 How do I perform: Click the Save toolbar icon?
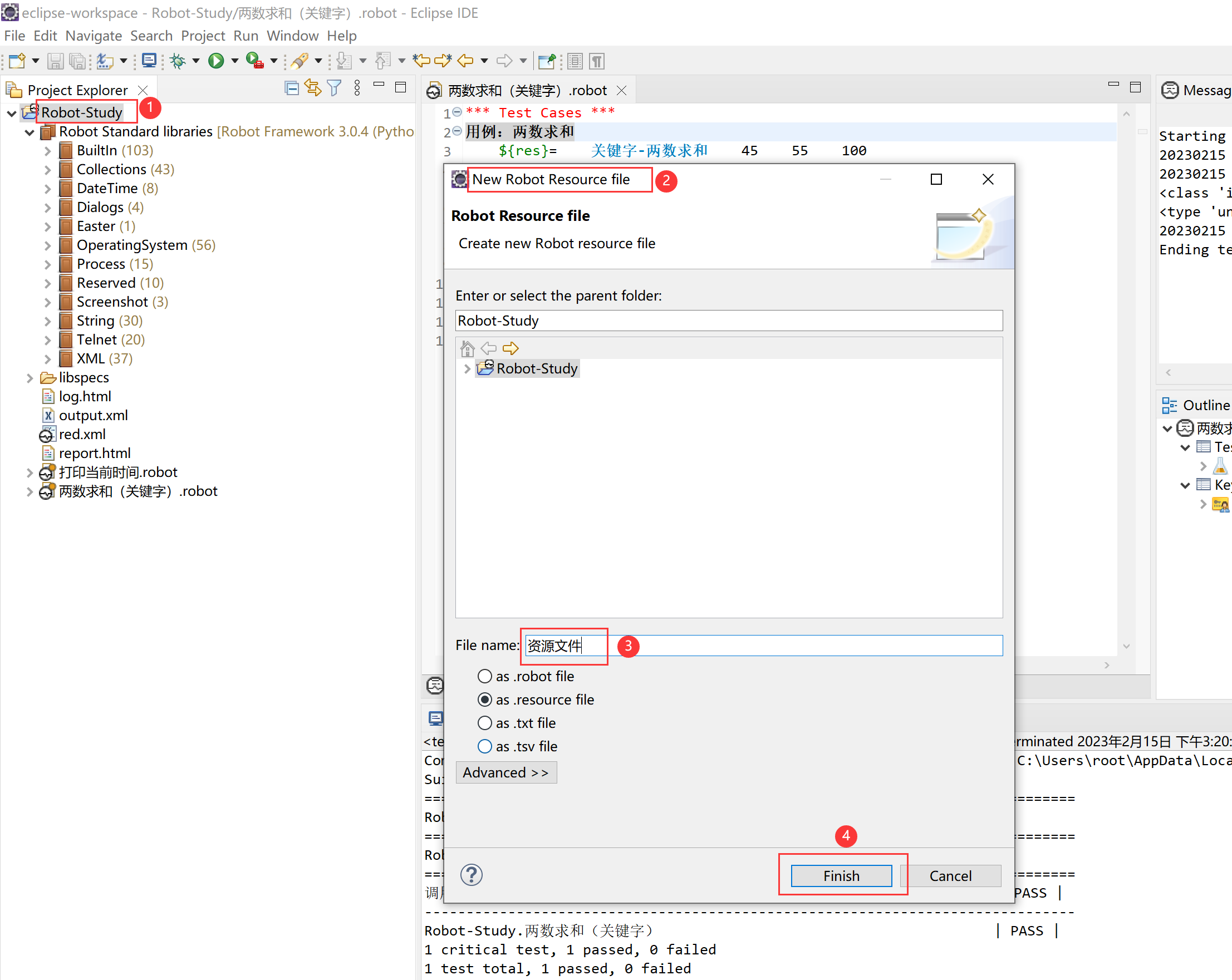click(x=55, y=61)
